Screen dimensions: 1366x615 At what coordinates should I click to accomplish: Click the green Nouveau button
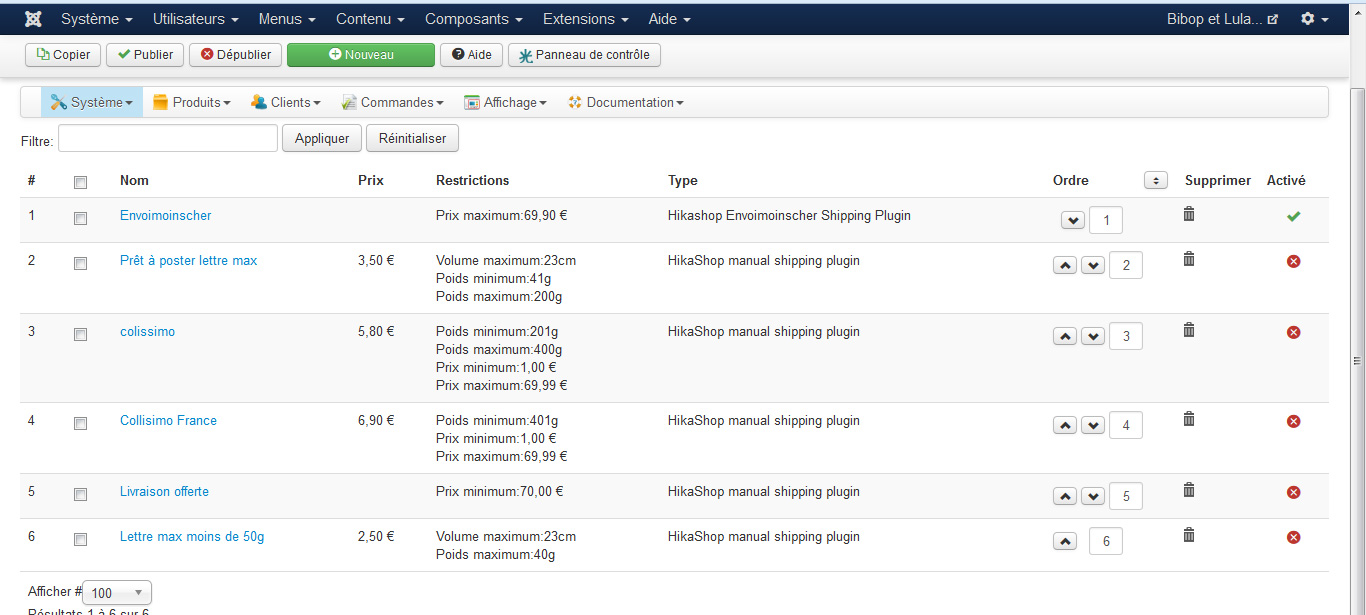(361, 55)
